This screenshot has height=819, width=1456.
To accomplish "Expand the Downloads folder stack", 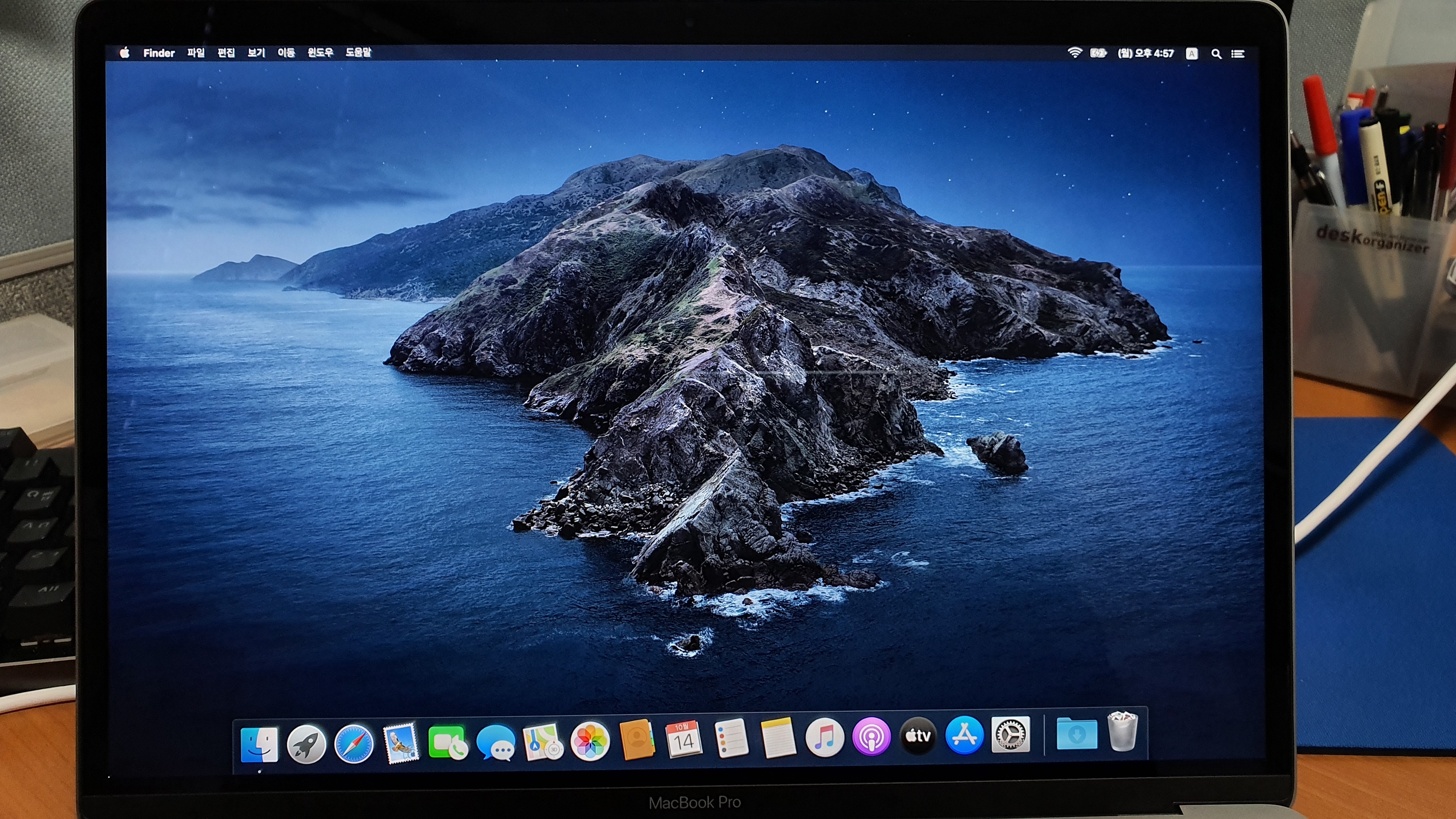I will (1077, 734).
